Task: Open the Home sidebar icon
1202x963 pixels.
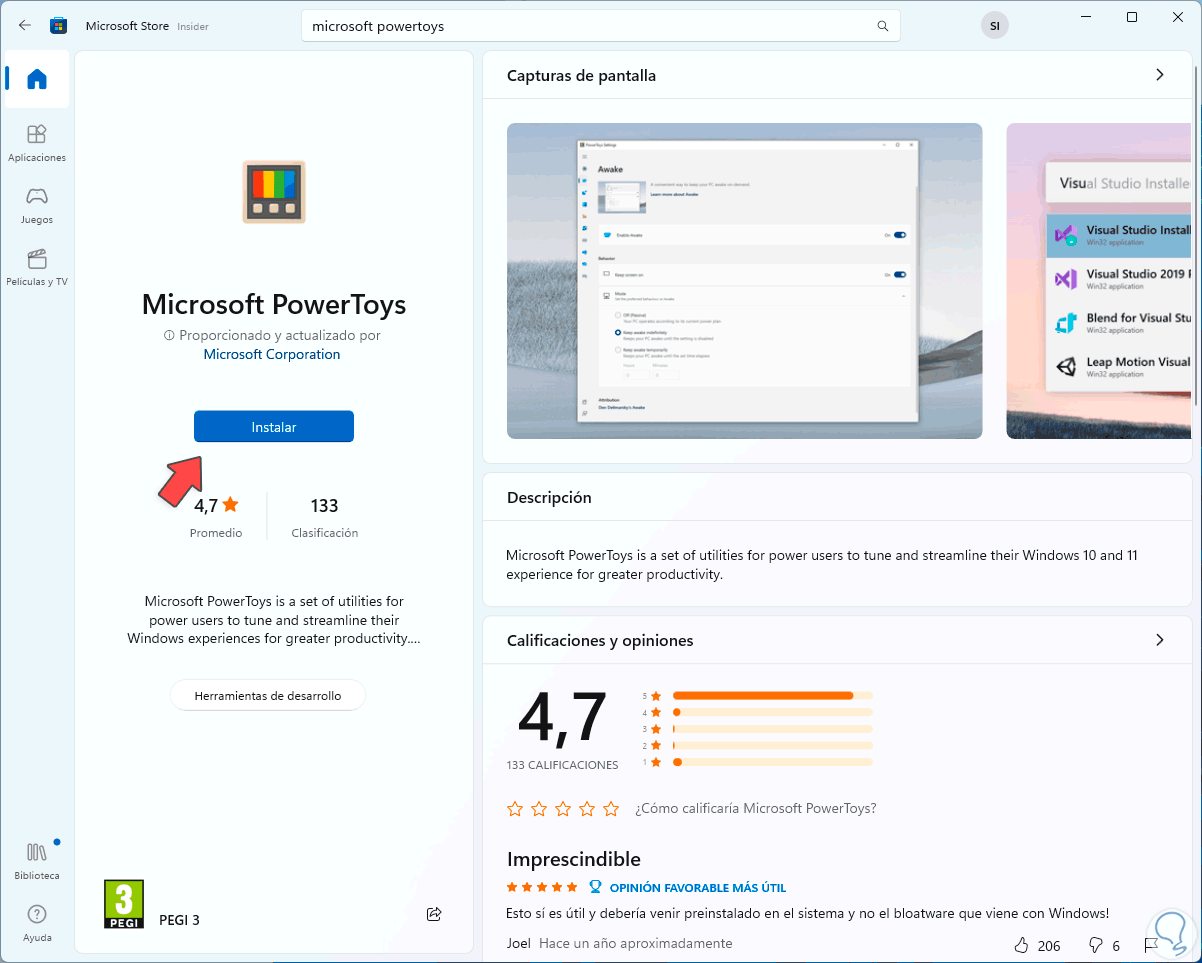Action: [37, 79]
